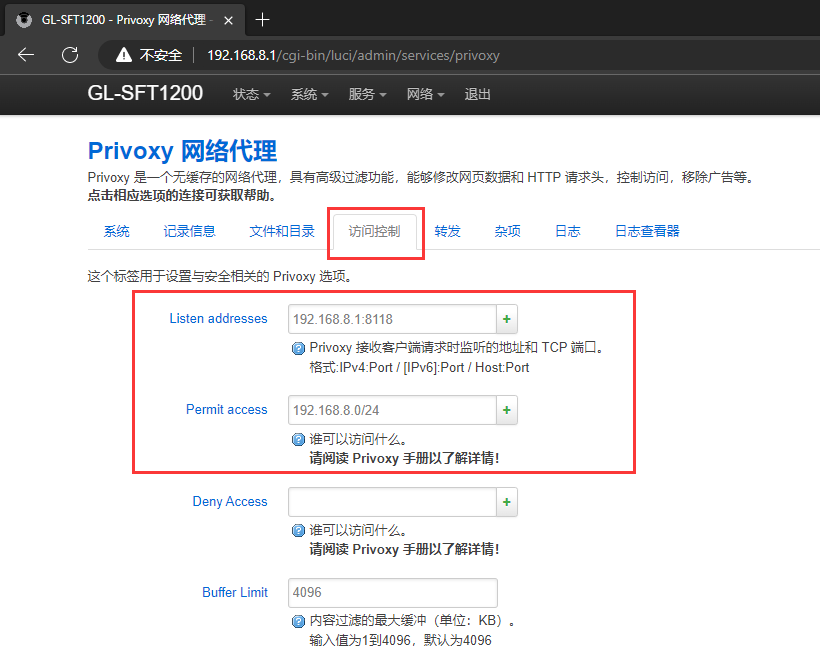Add a Deny Access entry
This screenshot has height=665, width=820.
507,502
